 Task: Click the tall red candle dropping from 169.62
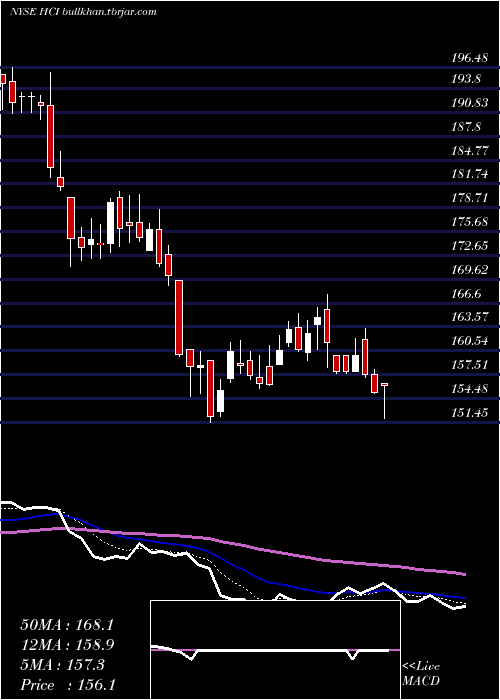179,317
